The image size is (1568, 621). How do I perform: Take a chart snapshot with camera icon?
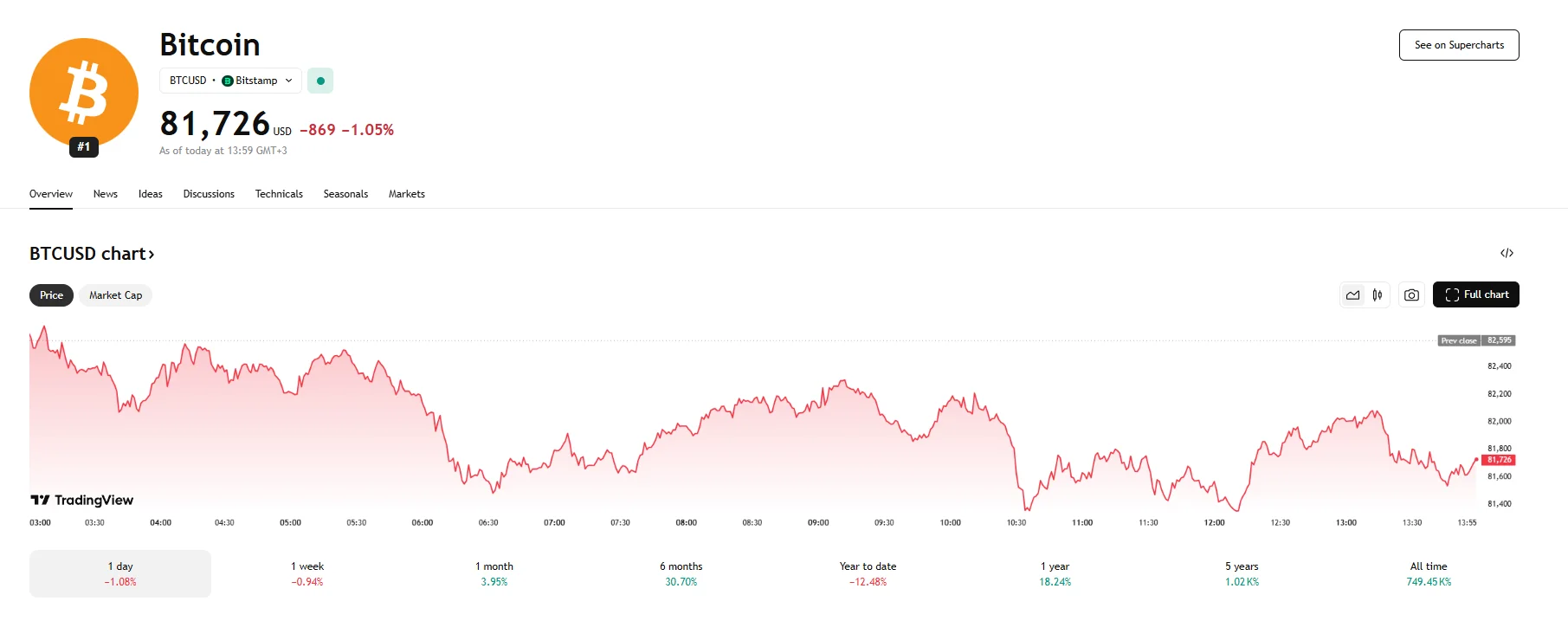1411,295
